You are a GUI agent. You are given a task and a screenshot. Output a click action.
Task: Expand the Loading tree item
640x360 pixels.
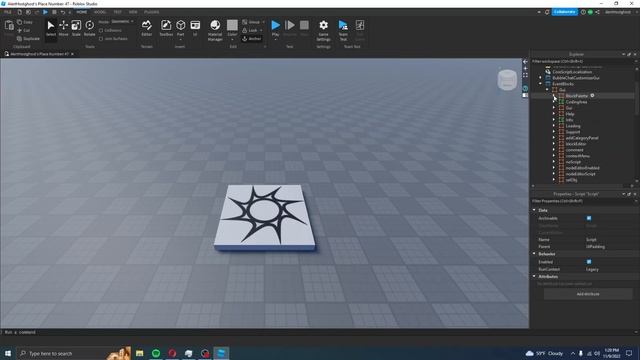point(554,126)
